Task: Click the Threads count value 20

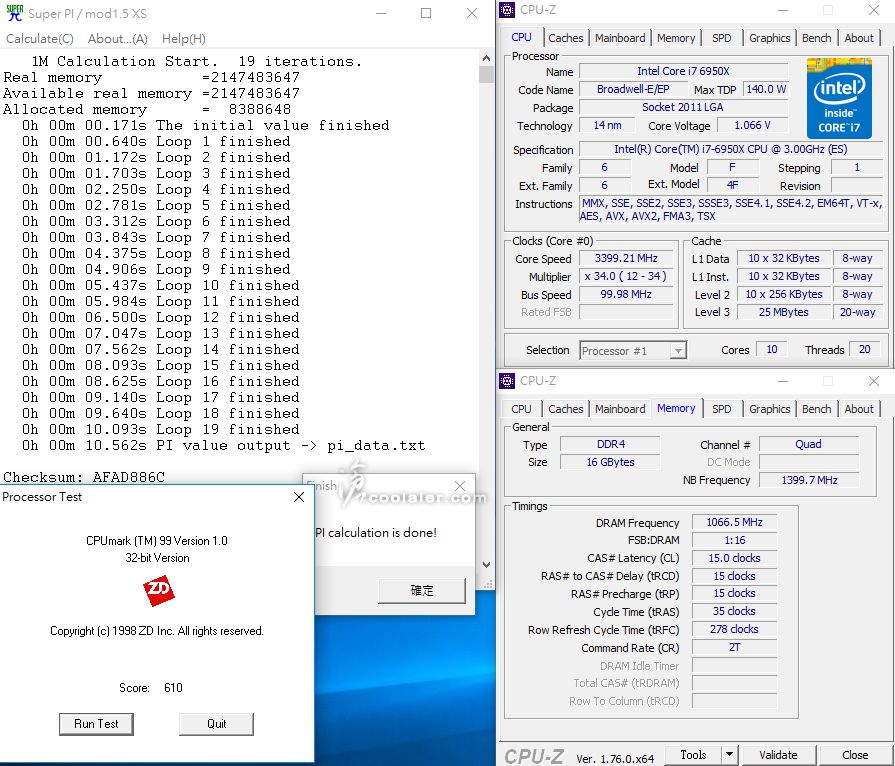Action: click(x=865, y=349)
